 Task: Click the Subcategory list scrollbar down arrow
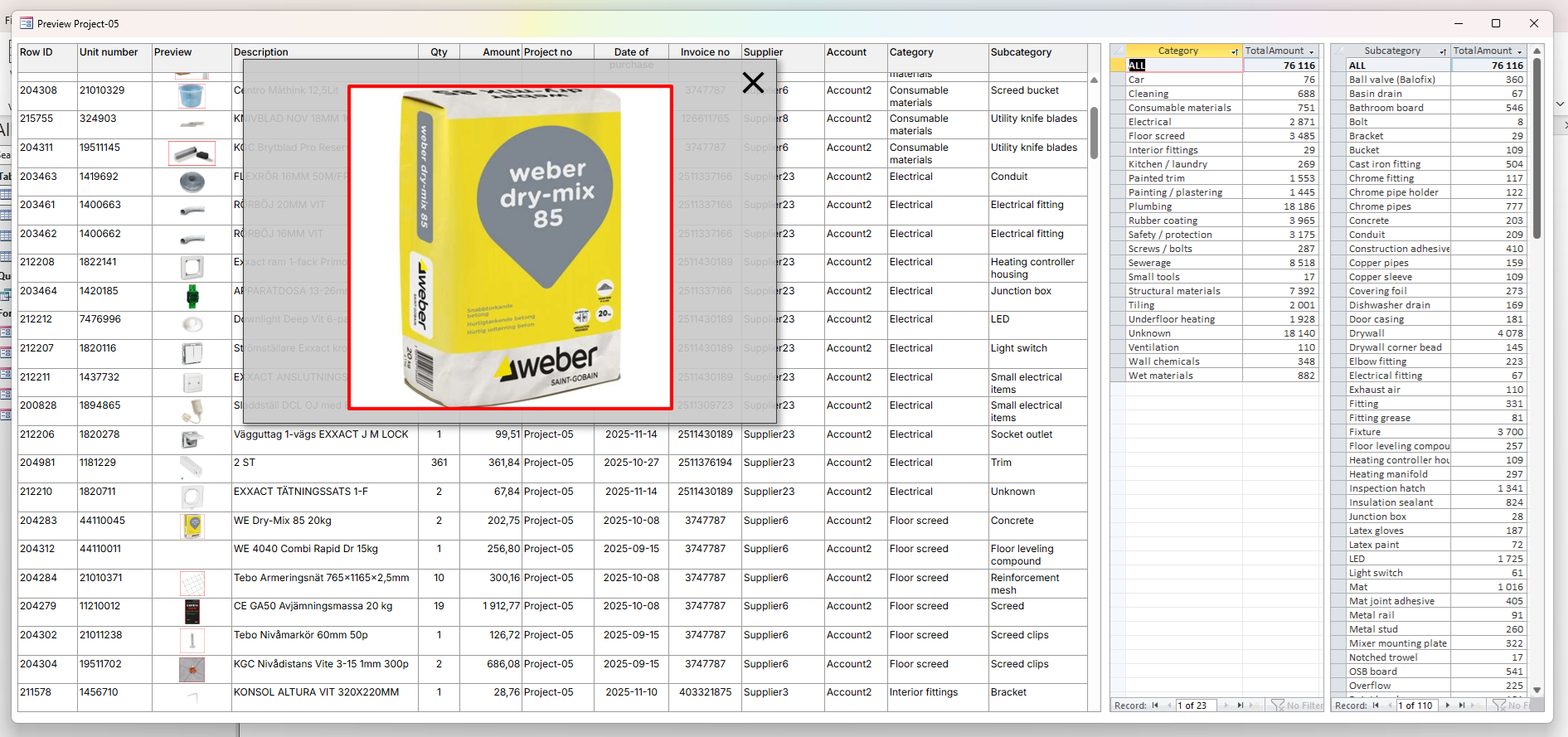(x=1537, y=690)
